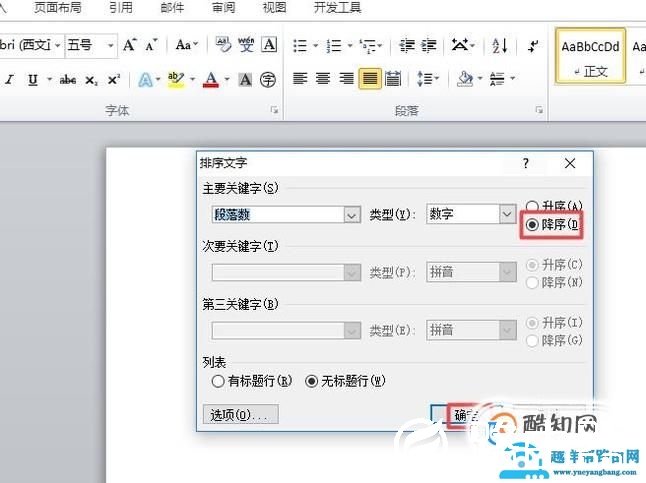Viewport: 646px width, 483px height.
Task: Click the Borders icon
Action: tap(497, 78)
